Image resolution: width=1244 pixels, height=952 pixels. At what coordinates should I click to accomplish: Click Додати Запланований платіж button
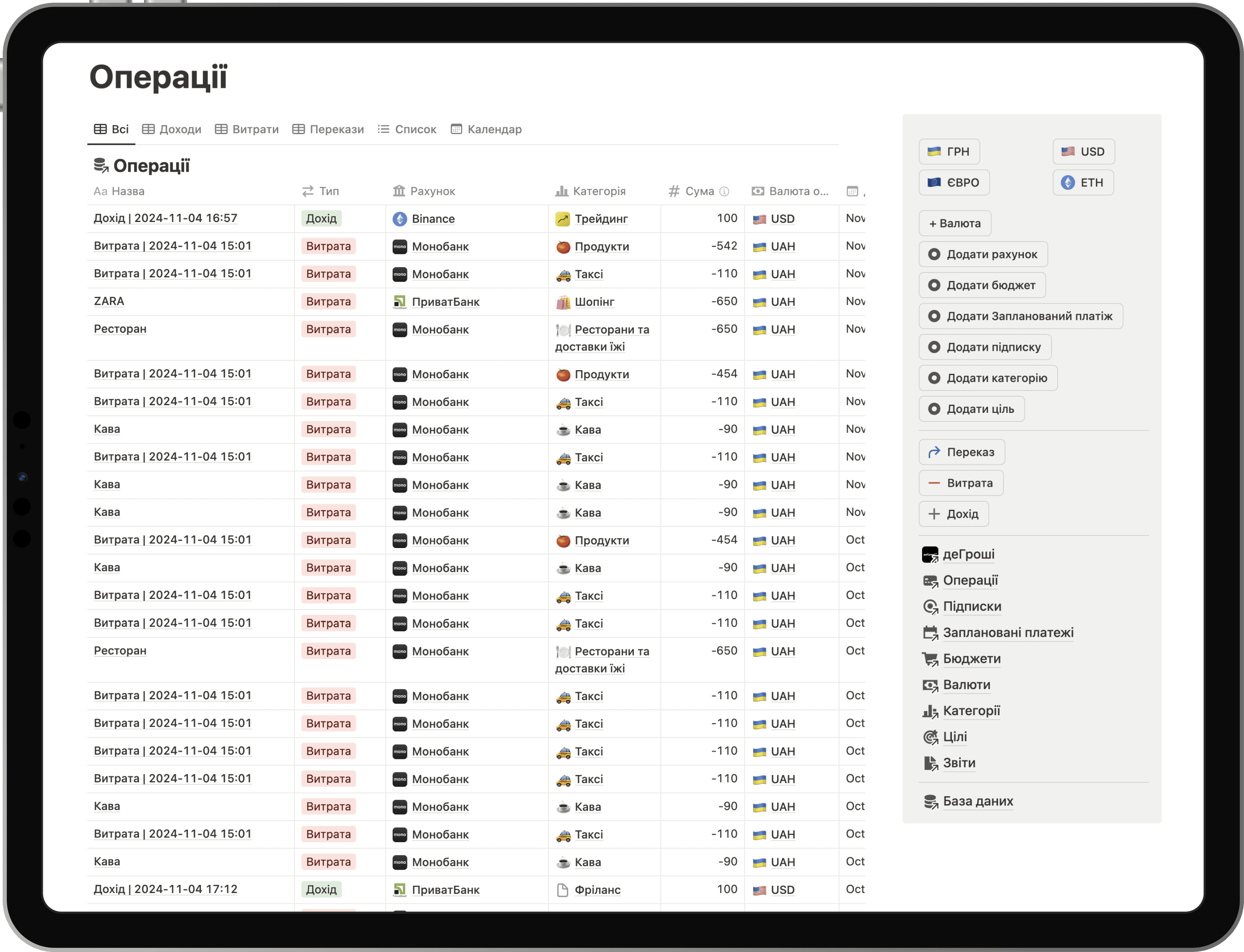coord(1020,316)
